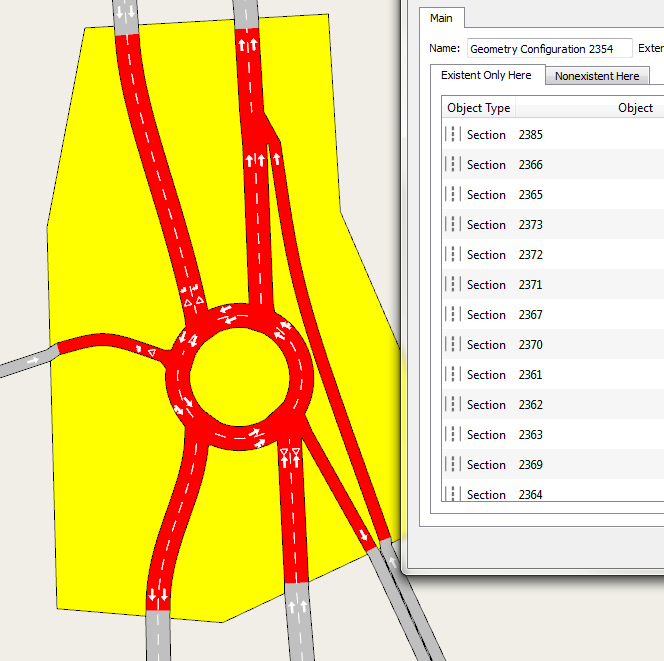The width and height of the screenshot is (664, 661).
Task: Click the Section icon for row 2373
Action: [x=453, y=225]
